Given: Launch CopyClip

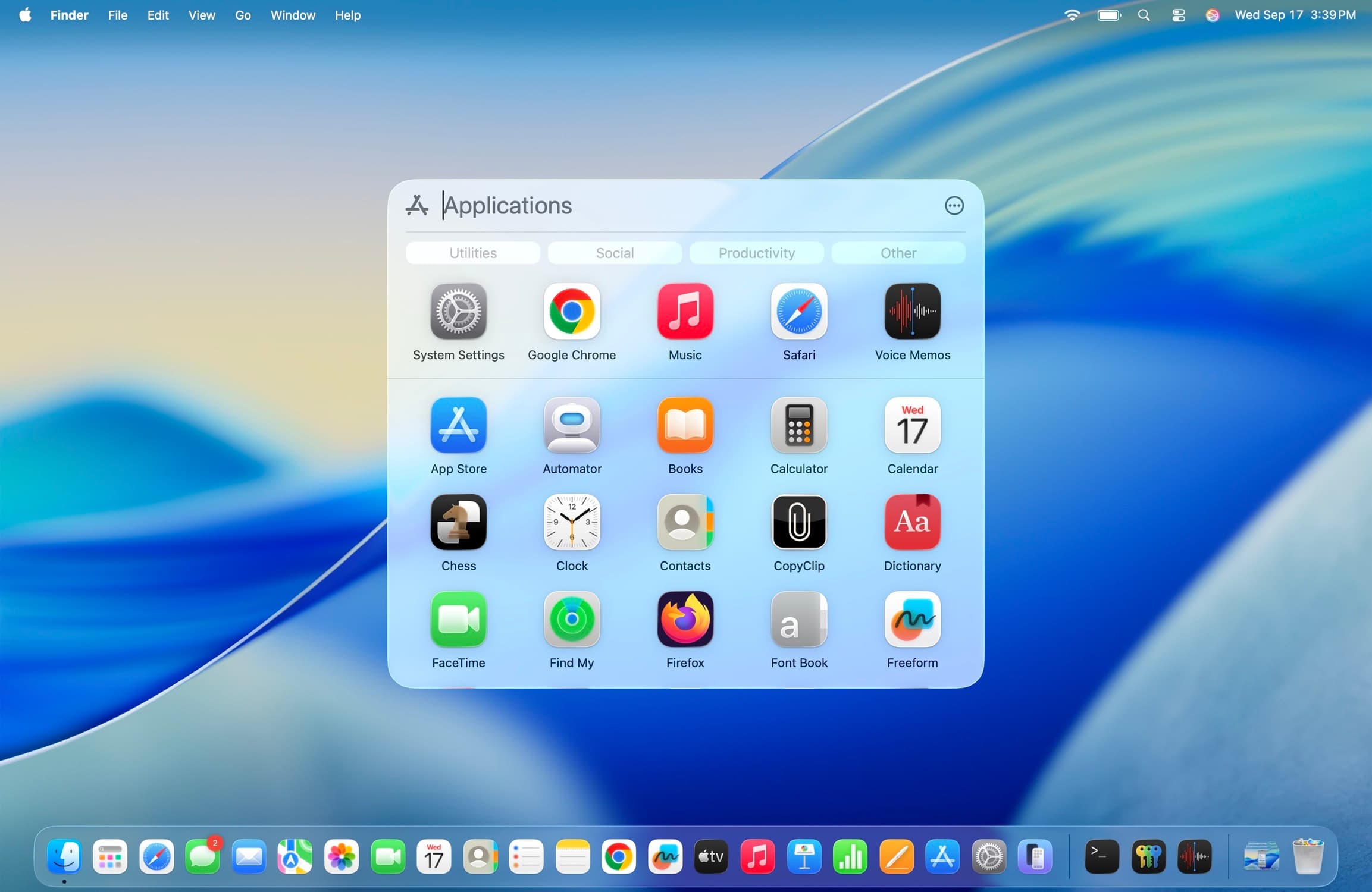Looking at the screenshot, I should pos(798,522).
